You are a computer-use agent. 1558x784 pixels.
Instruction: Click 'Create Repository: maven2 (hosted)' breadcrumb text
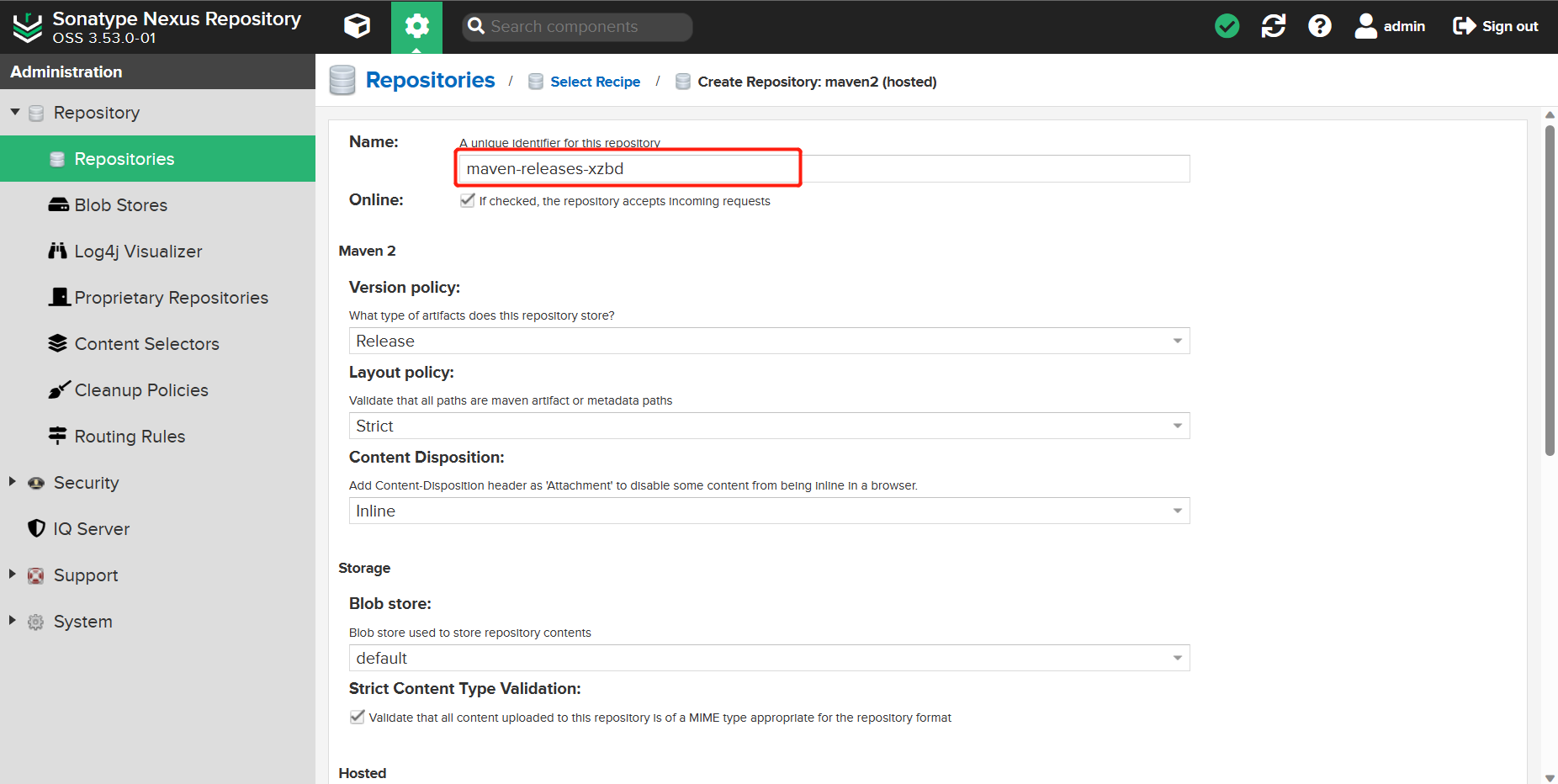click(817, 82)
